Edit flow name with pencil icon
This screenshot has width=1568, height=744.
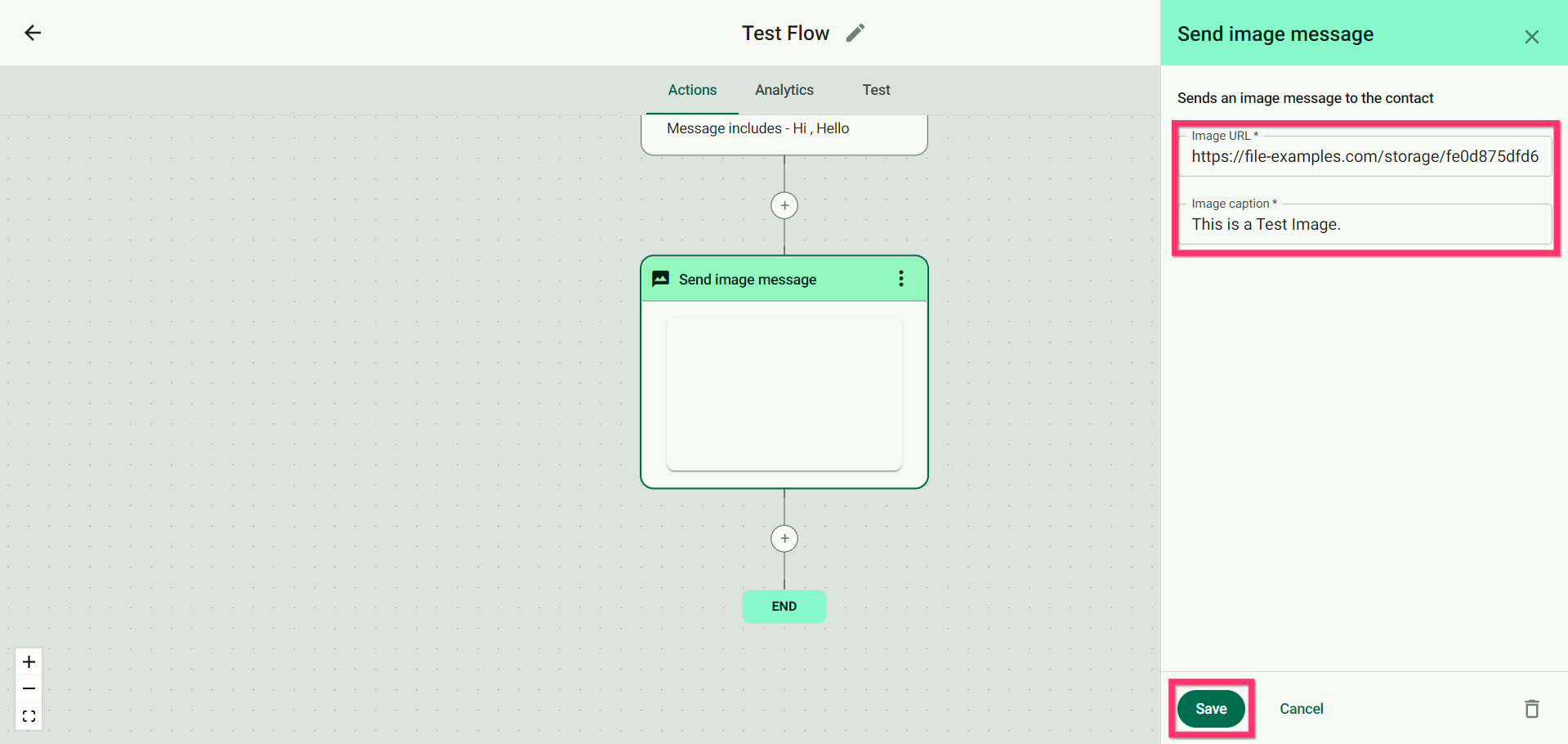(855, 33)
